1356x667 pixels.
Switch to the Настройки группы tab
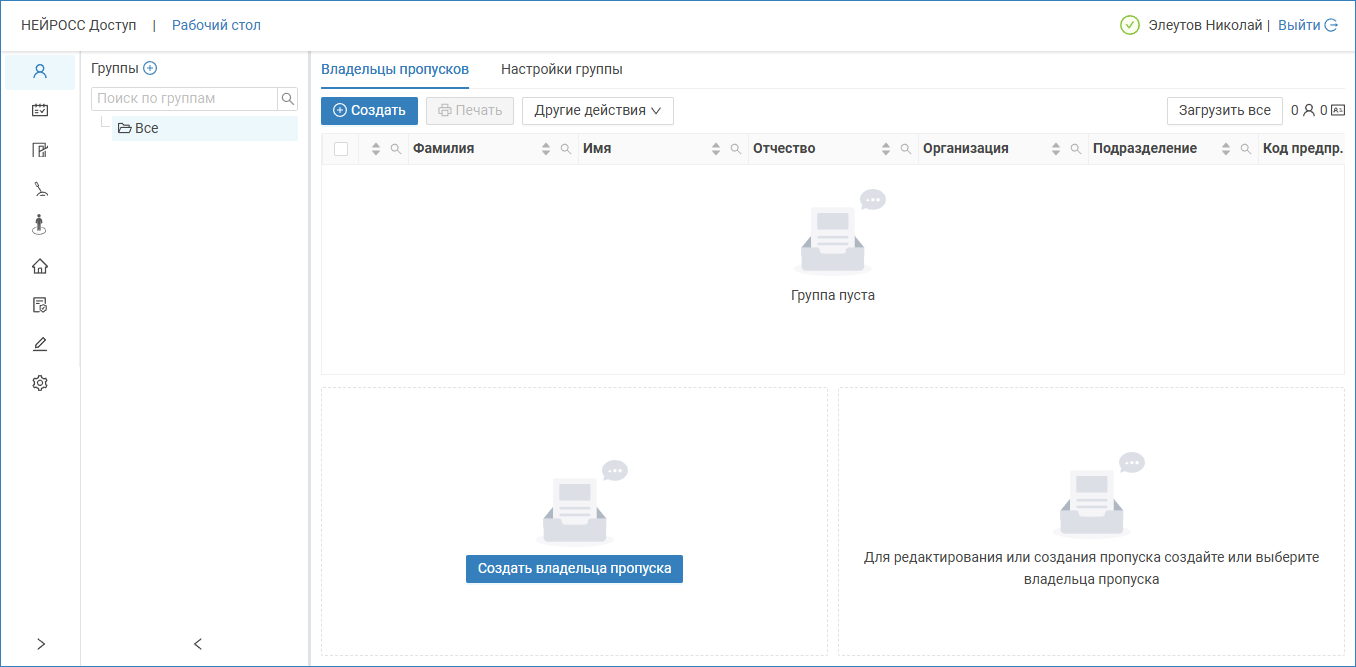[x=561, y=70]
